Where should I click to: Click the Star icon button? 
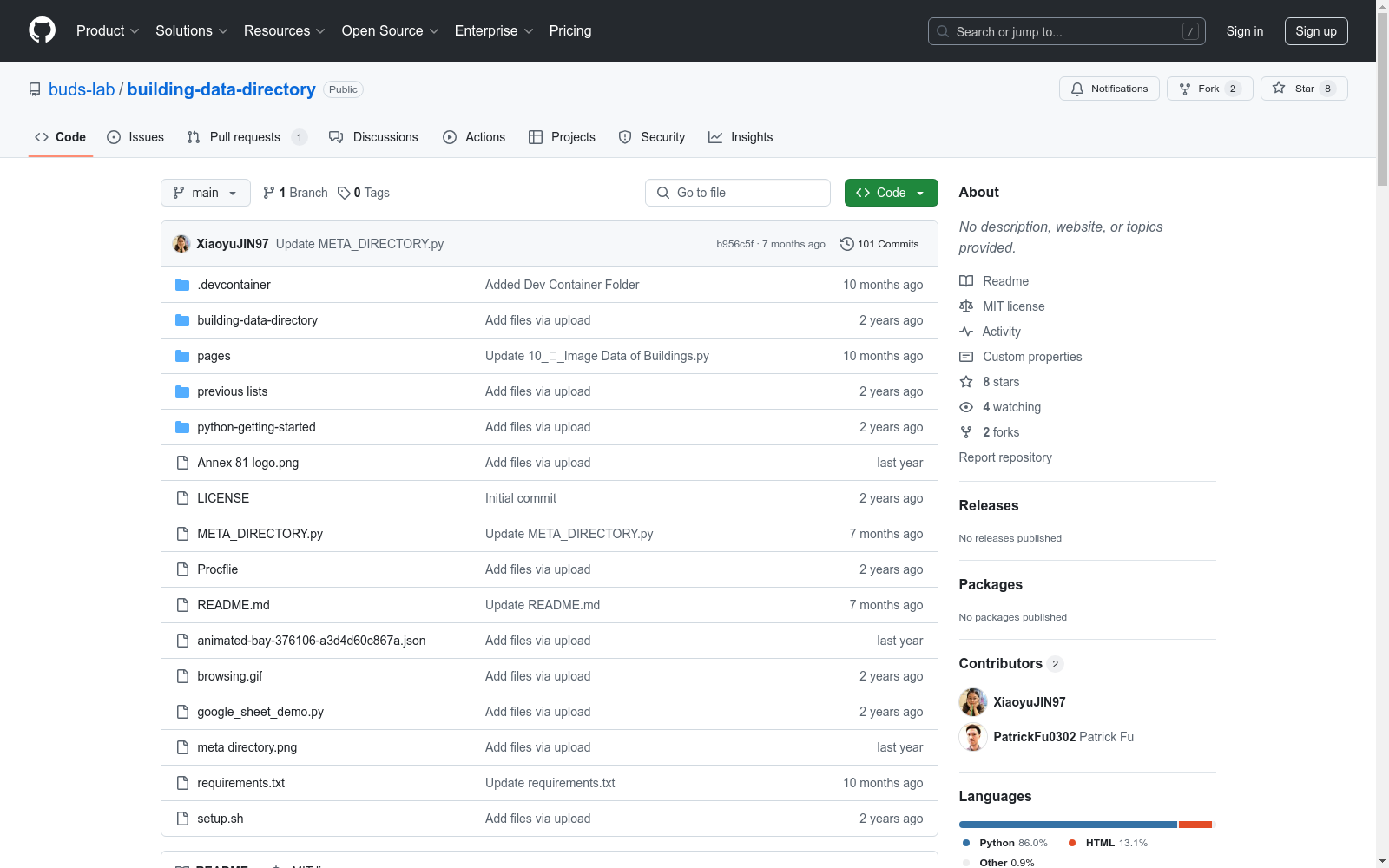[1279, 89]
